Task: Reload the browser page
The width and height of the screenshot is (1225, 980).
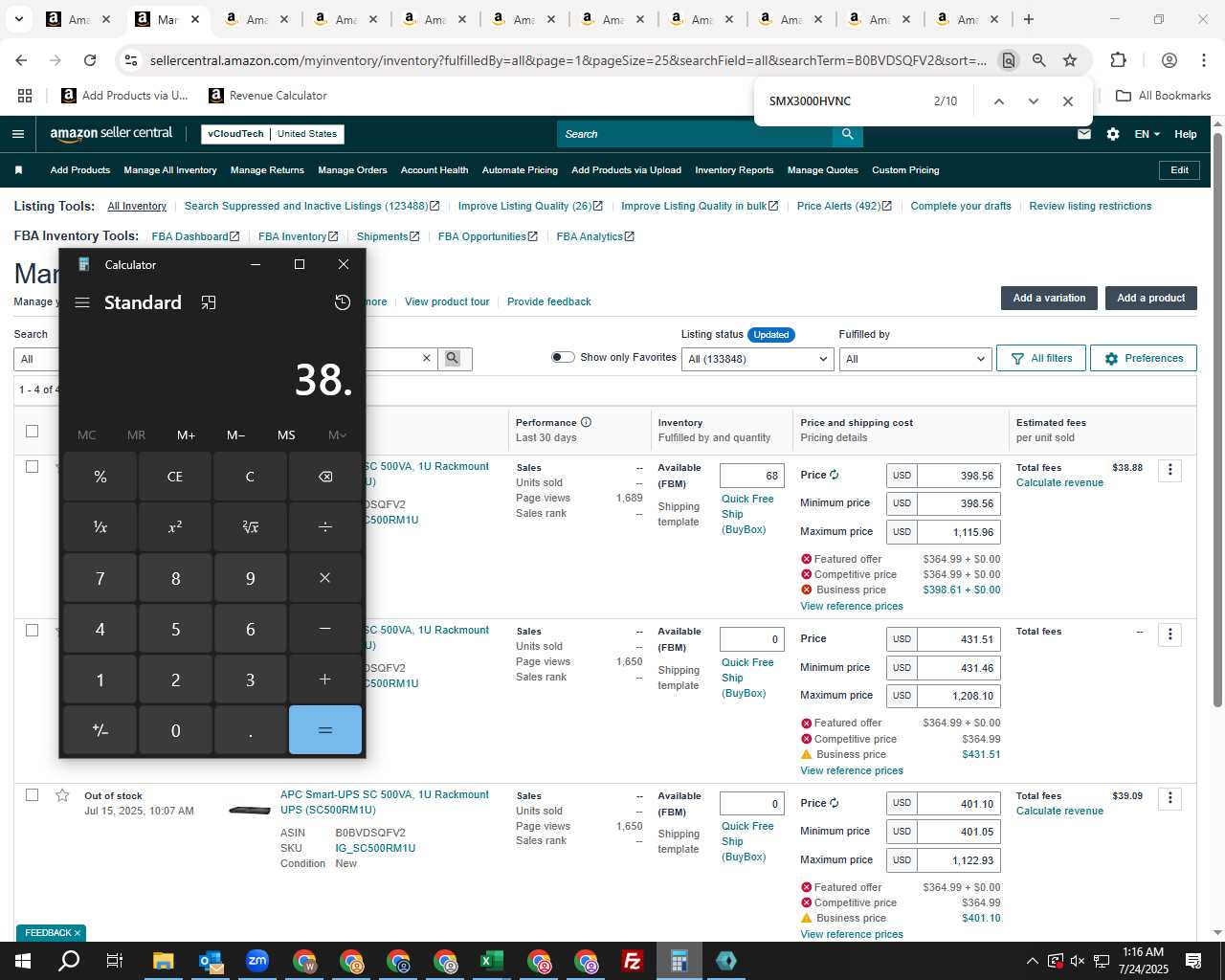Action: (90, 60)
